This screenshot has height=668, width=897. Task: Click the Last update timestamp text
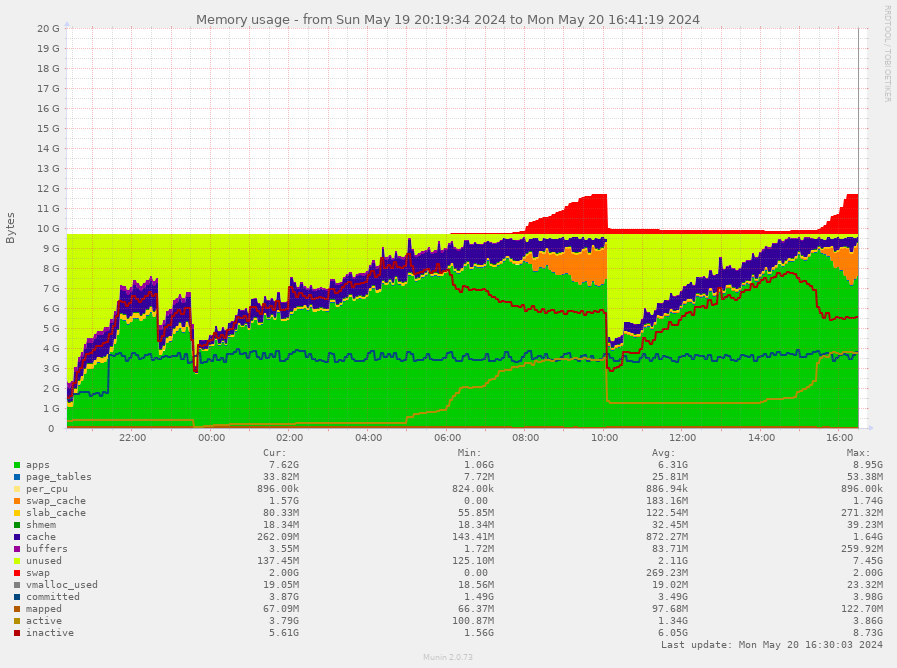coord(771,646)
